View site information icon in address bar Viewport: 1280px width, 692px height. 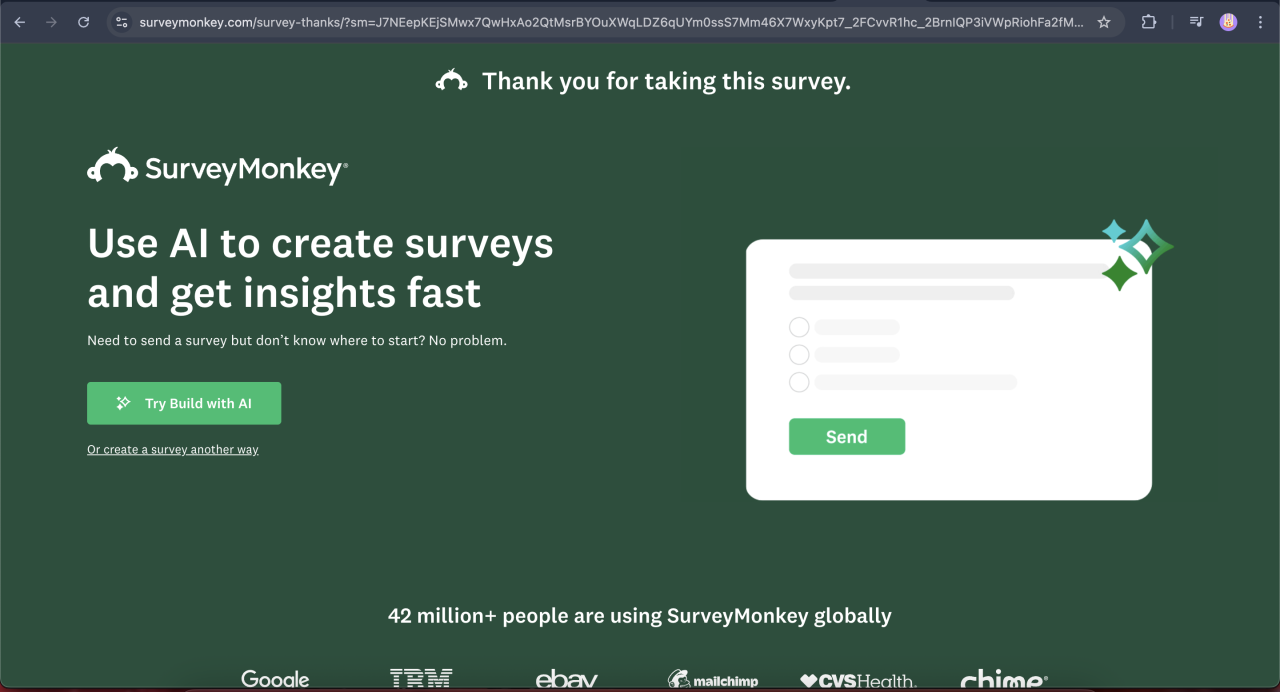coord(121,22)
